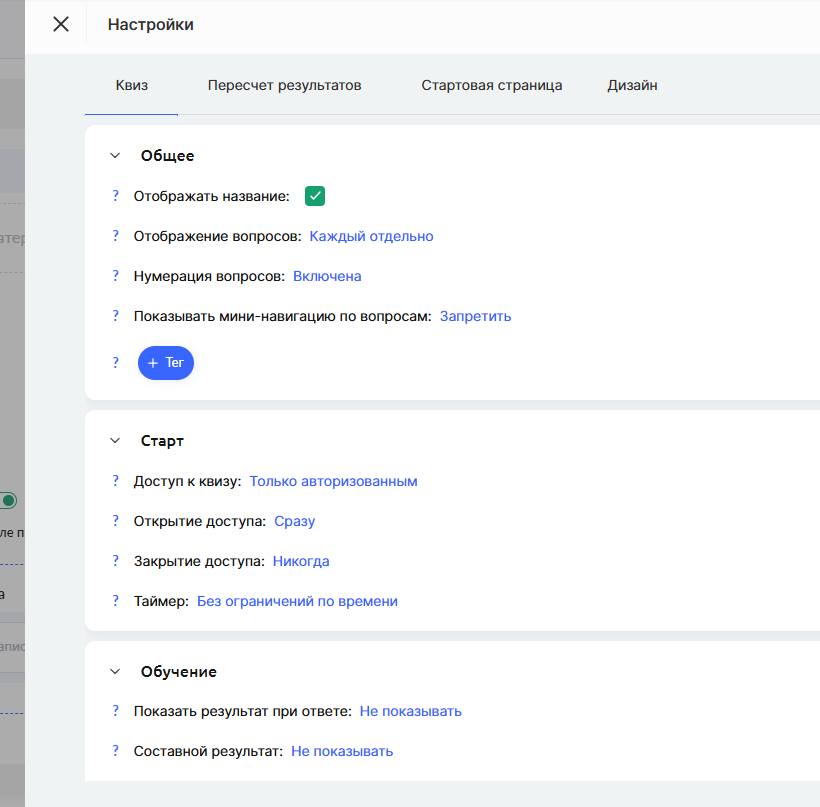Collapse the Обучение section
This screenshot has width=820, height=807.
tap(116, 672)
